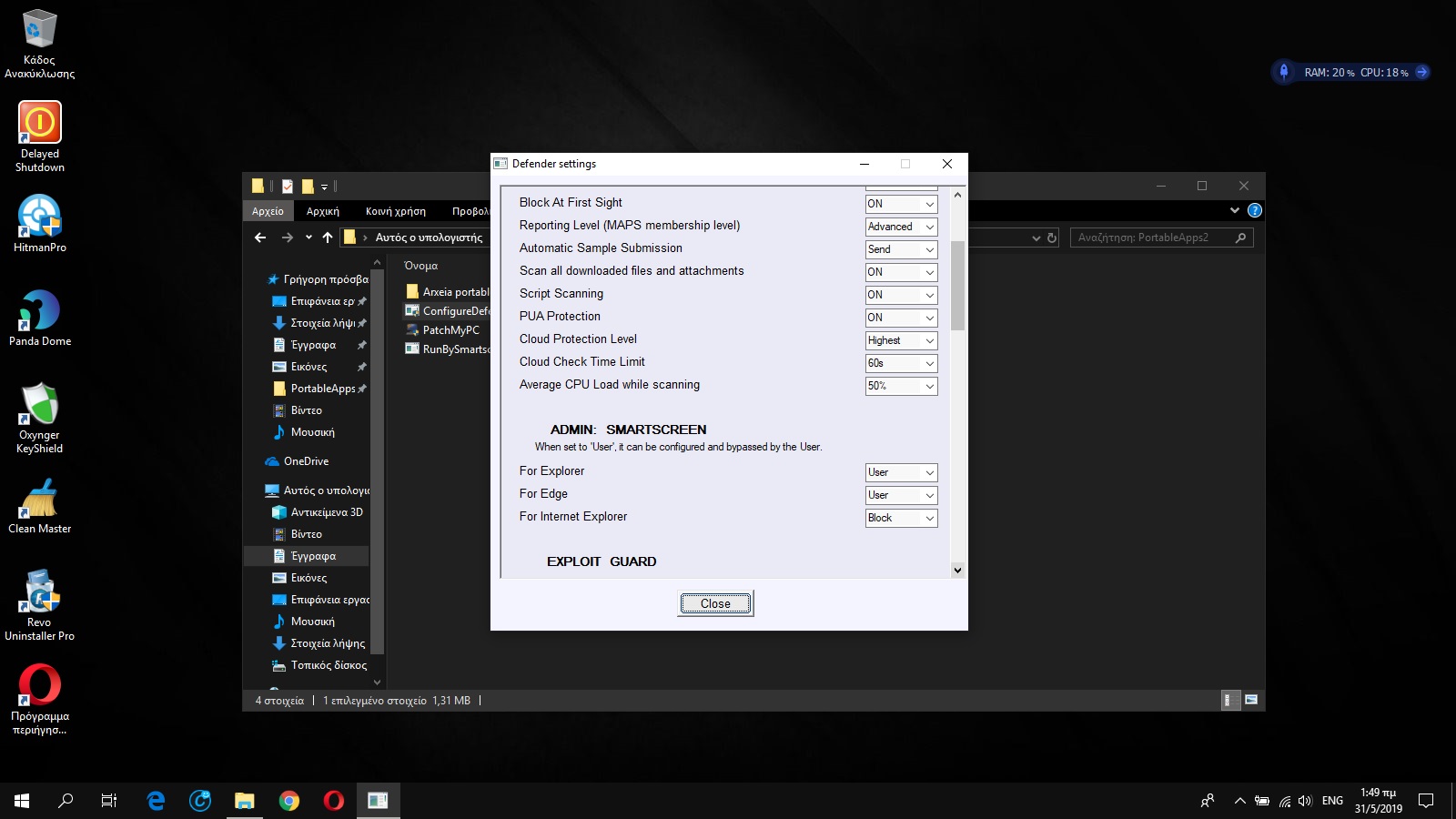
Task: Open the Αρχείο ribbon tab
Action: pos(268,211)
